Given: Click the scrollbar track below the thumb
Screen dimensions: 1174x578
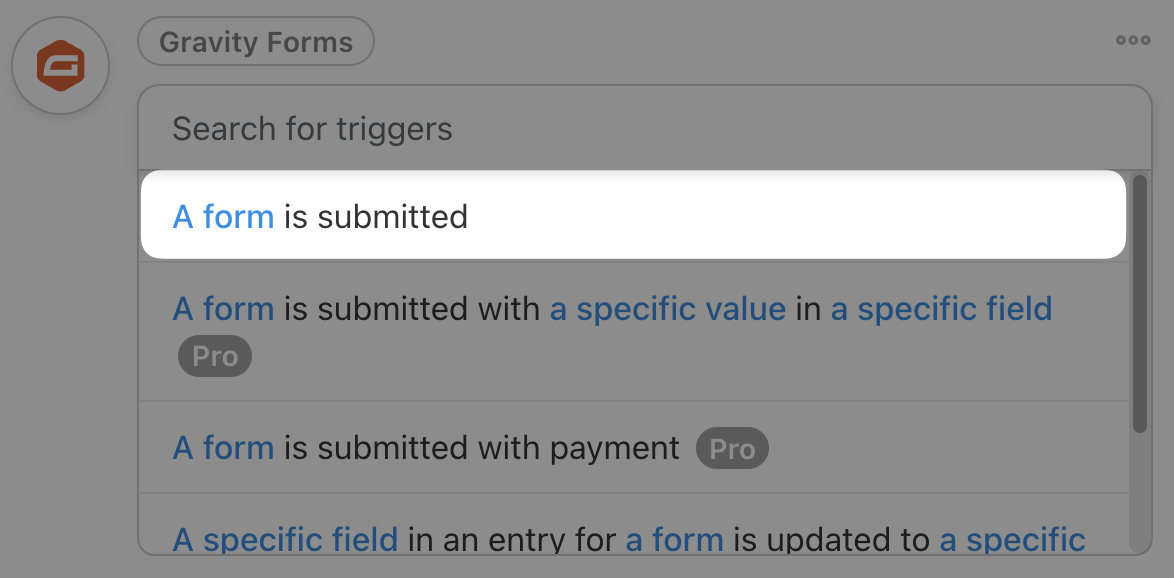Looking at the screenshot, I should tap(1139, 492).
